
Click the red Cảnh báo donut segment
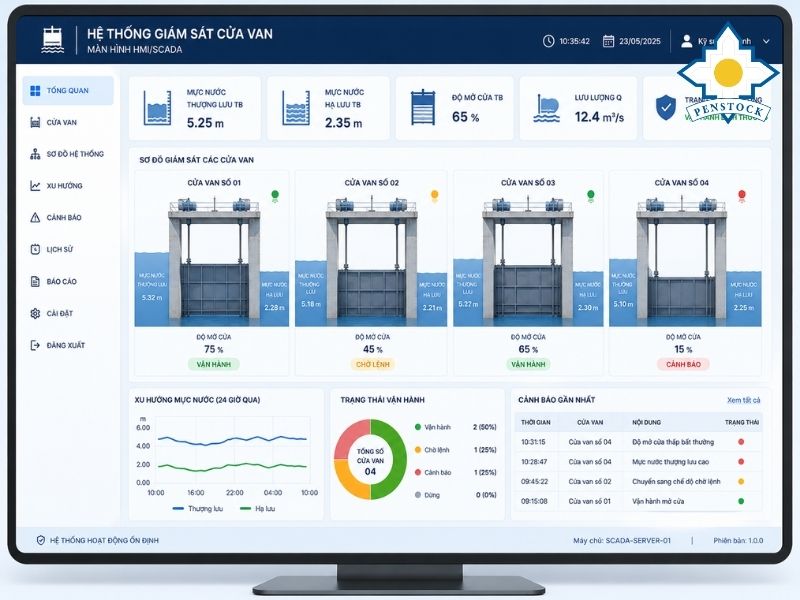(x=349, y=438)
